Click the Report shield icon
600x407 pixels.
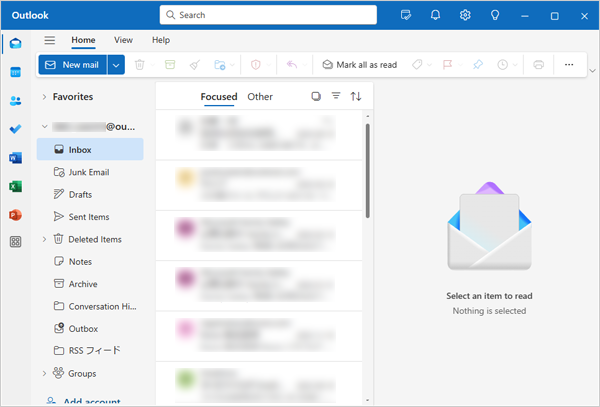(256, 65)
